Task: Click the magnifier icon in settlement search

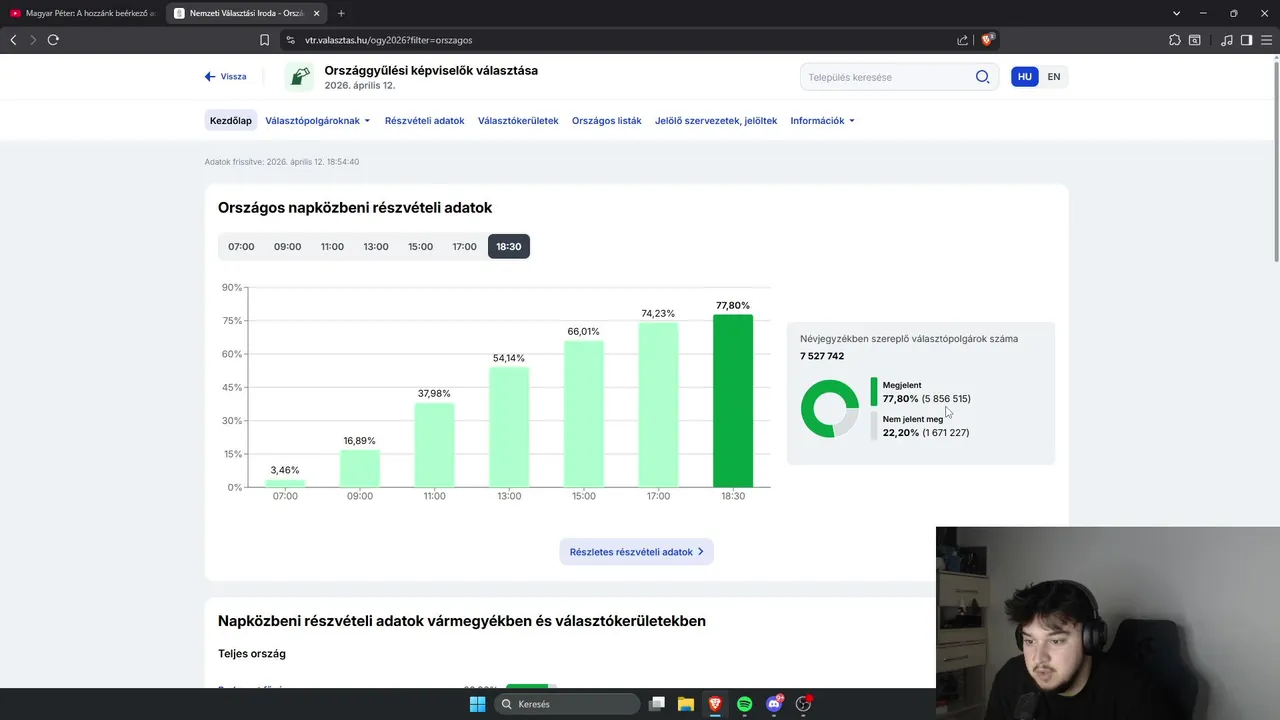Action: pos(982,77)
